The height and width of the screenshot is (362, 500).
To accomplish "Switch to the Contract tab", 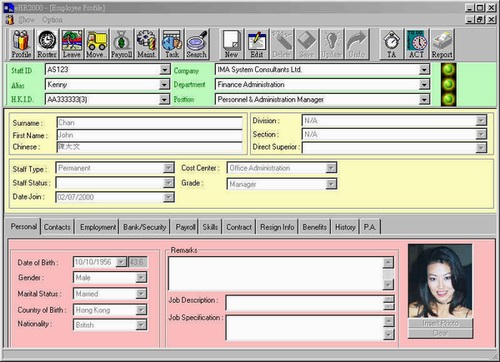I will coord(239,227).
